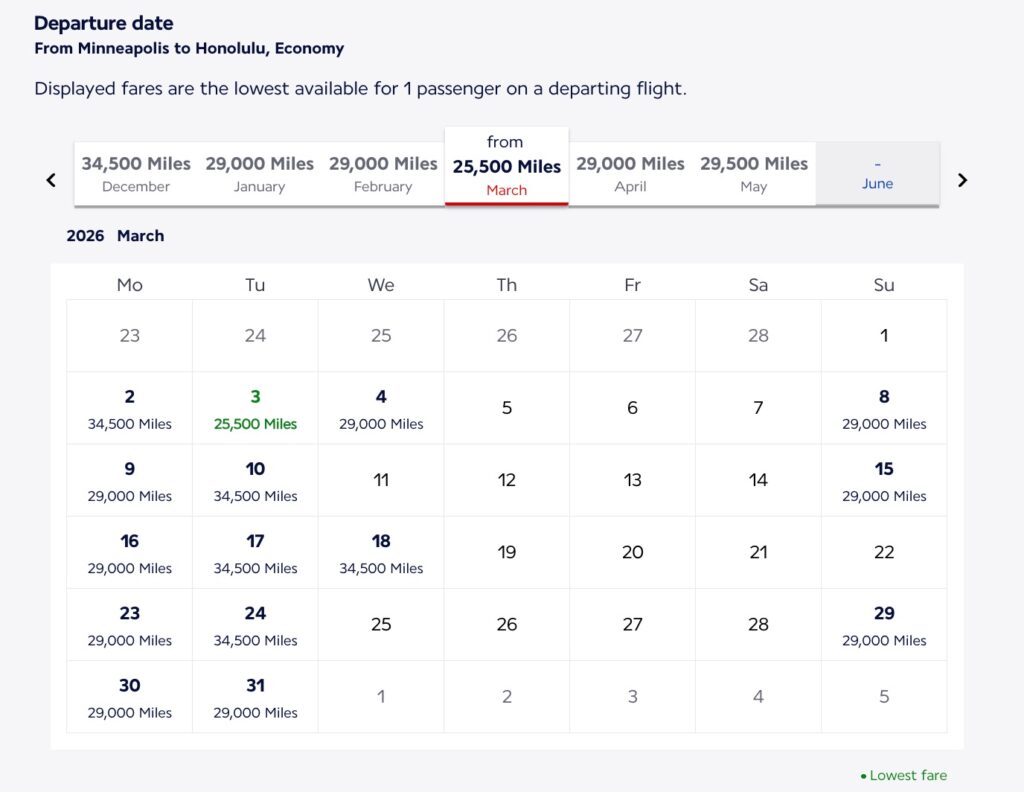Choose departure date March 4
1024x792 pixels.
pos(381,409)
